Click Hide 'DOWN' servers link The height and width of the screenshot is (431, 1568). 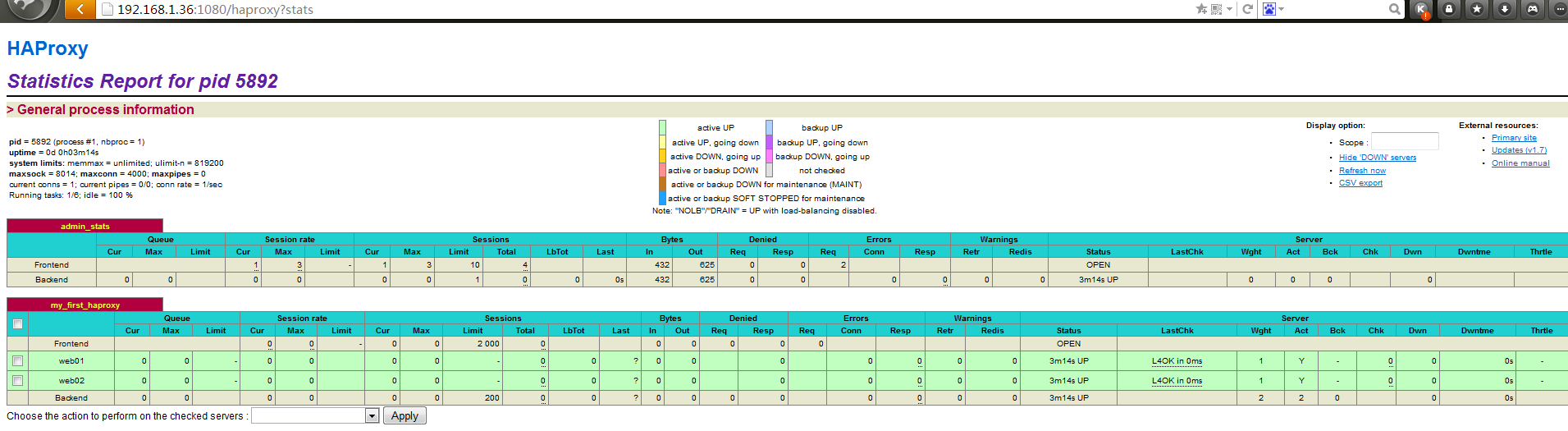(x=1378, y=158)
